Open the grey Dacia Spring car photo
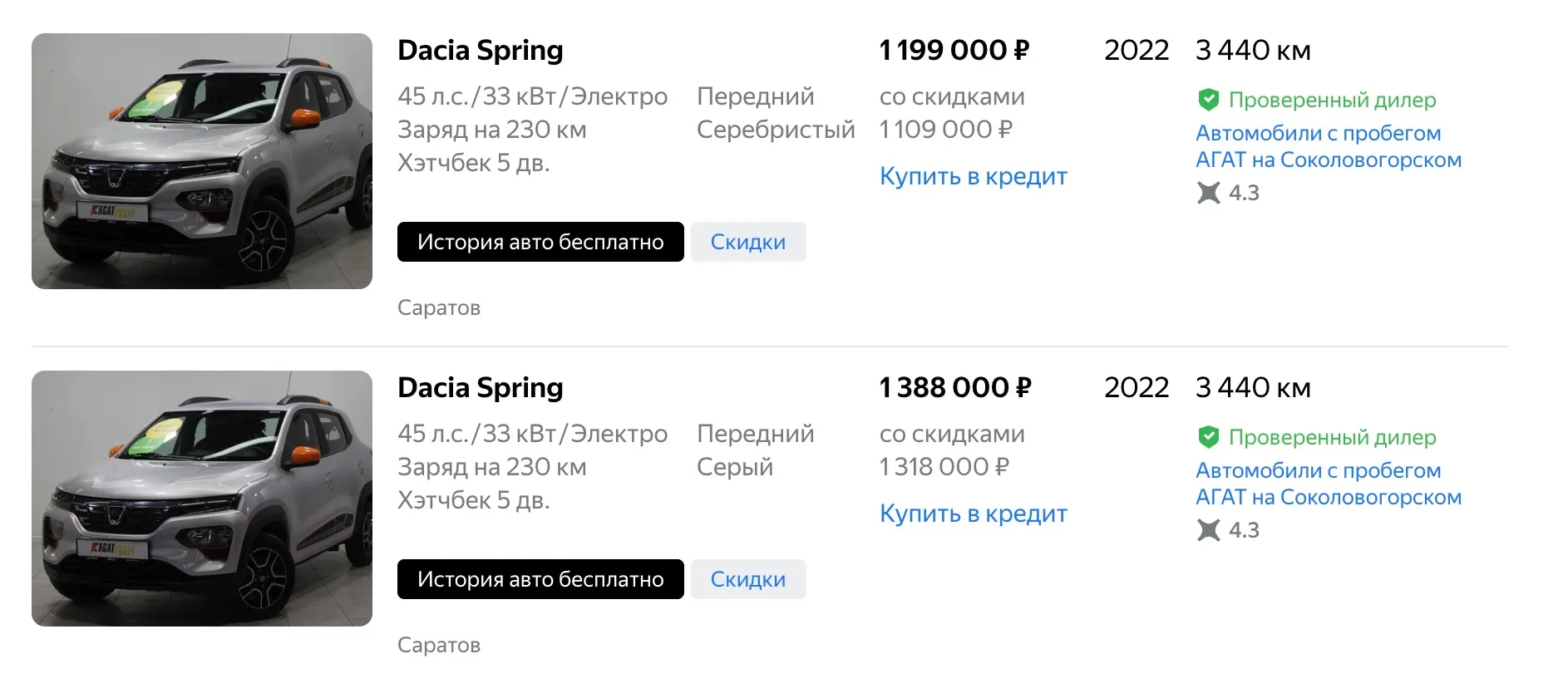This screenshot has height=688, width=1568. coord(202,499)
